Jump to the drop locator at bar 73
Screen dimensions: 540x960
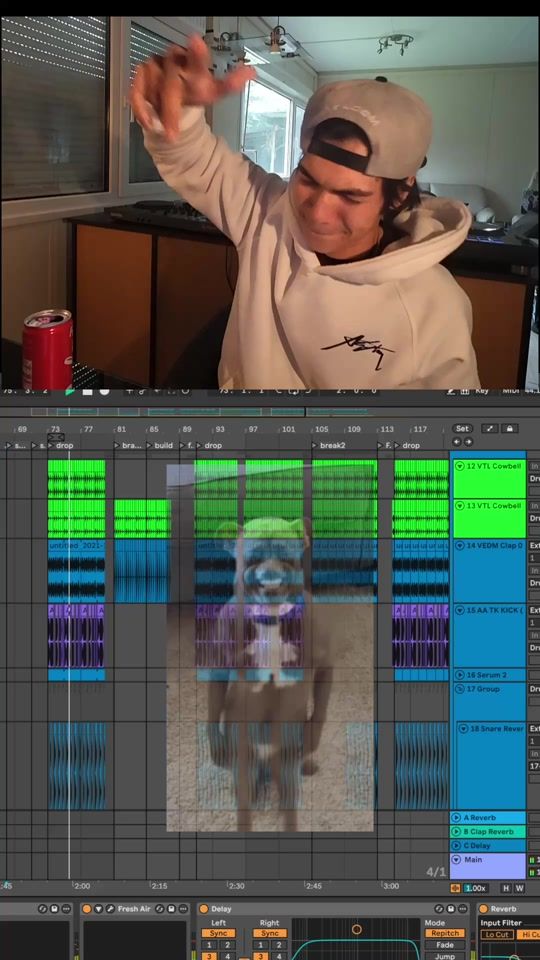click(60, 446)
